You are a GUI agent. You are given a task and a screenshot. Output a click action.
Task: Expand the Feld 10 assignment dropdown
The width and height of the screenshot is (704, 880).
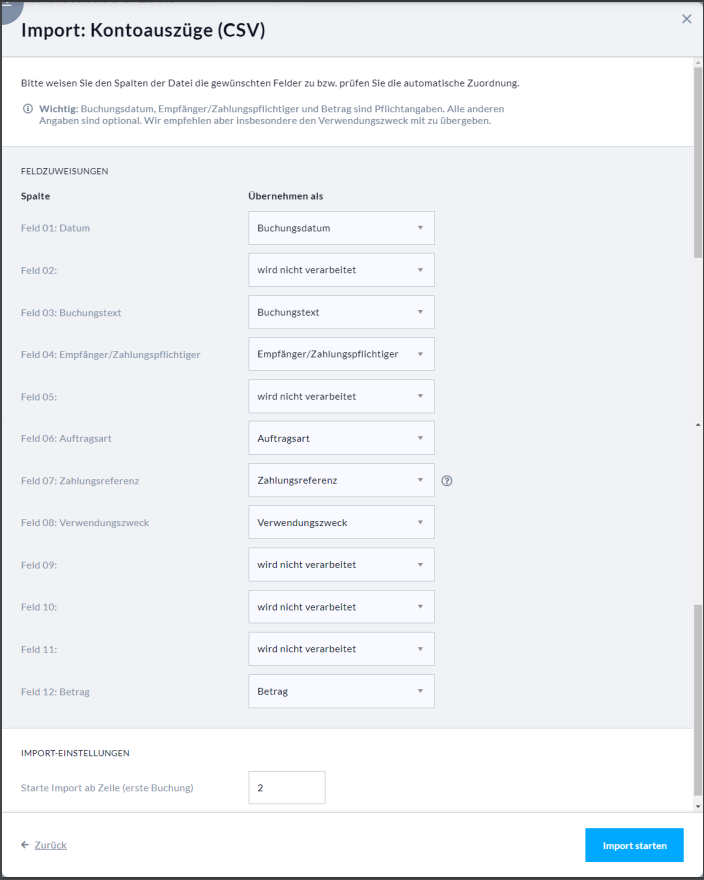[341, 607]
